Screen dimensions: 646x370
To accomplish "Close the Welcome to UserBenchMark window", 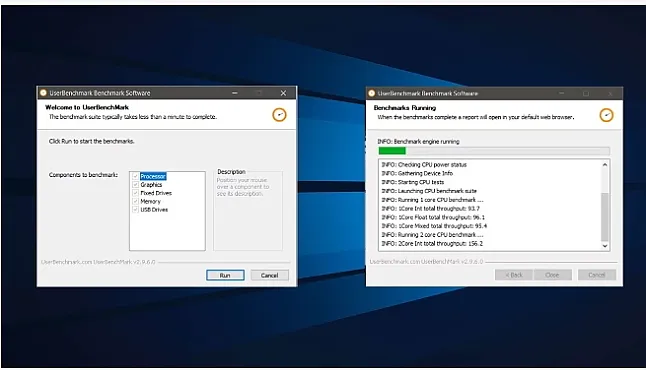I will (x=283, y=93).
